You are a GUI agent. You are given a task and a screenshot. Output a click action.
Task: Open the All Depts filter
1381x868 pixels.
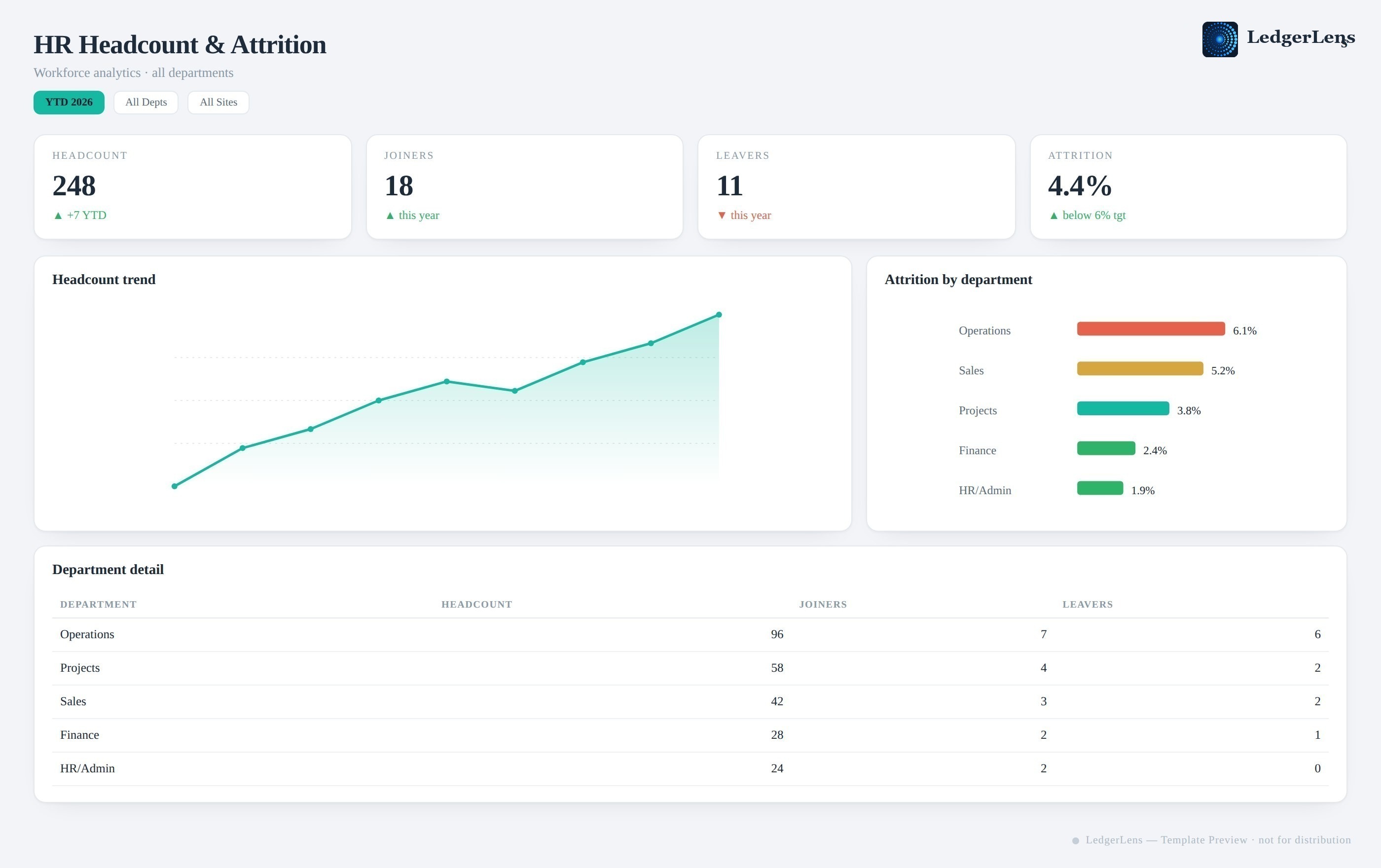[146, 103]
